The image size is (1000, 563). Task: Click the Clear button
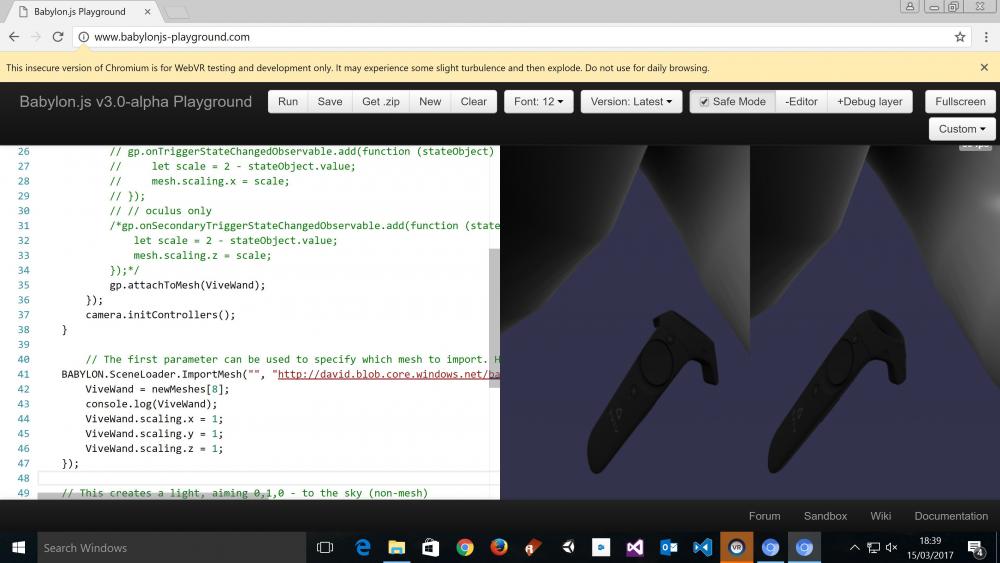(473, 101)
